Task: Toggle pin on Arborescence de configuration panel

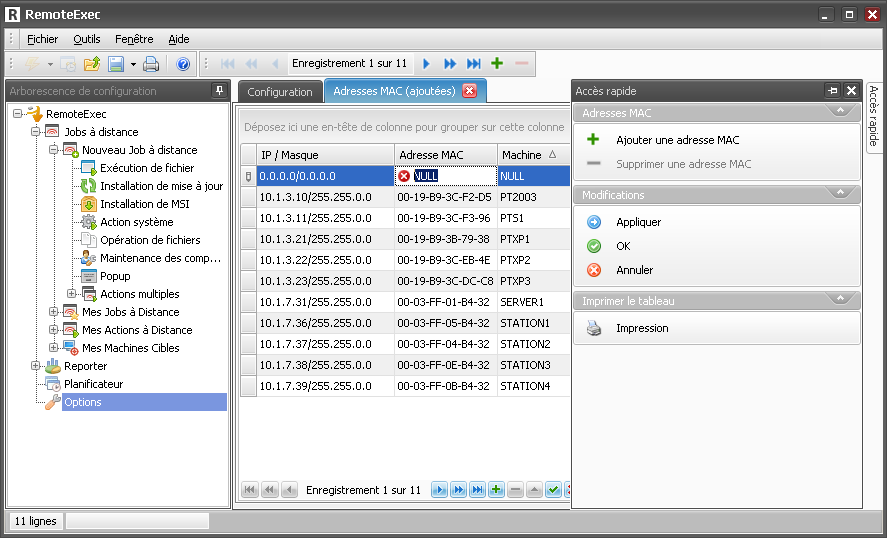Action: 219,91
